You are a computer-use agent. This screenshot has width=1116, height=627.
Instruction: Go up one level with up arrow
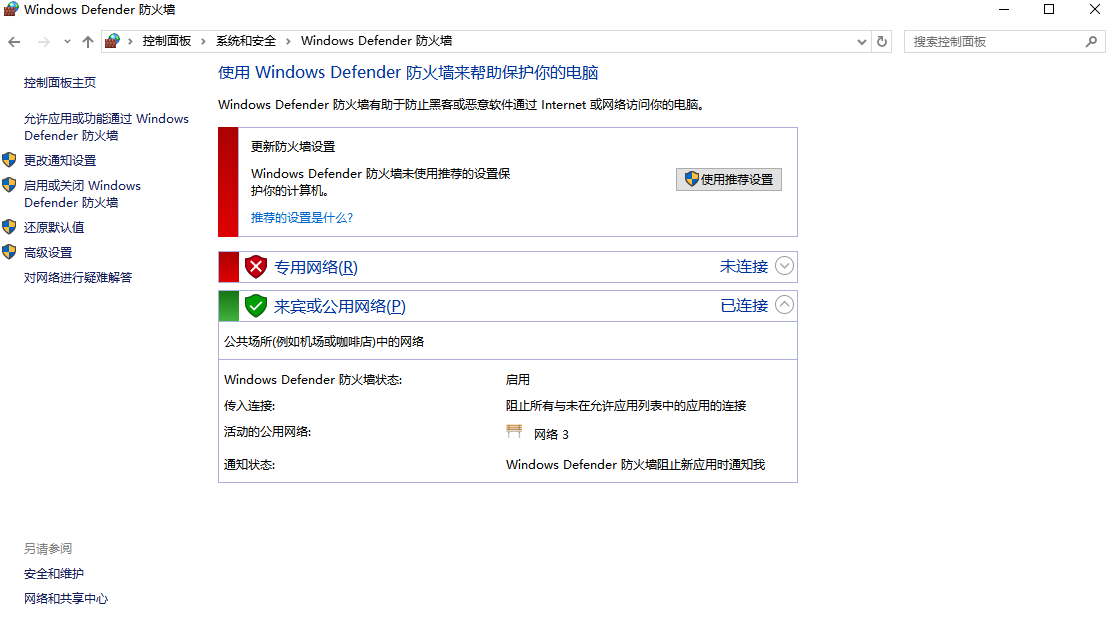[x=88, y=42]
